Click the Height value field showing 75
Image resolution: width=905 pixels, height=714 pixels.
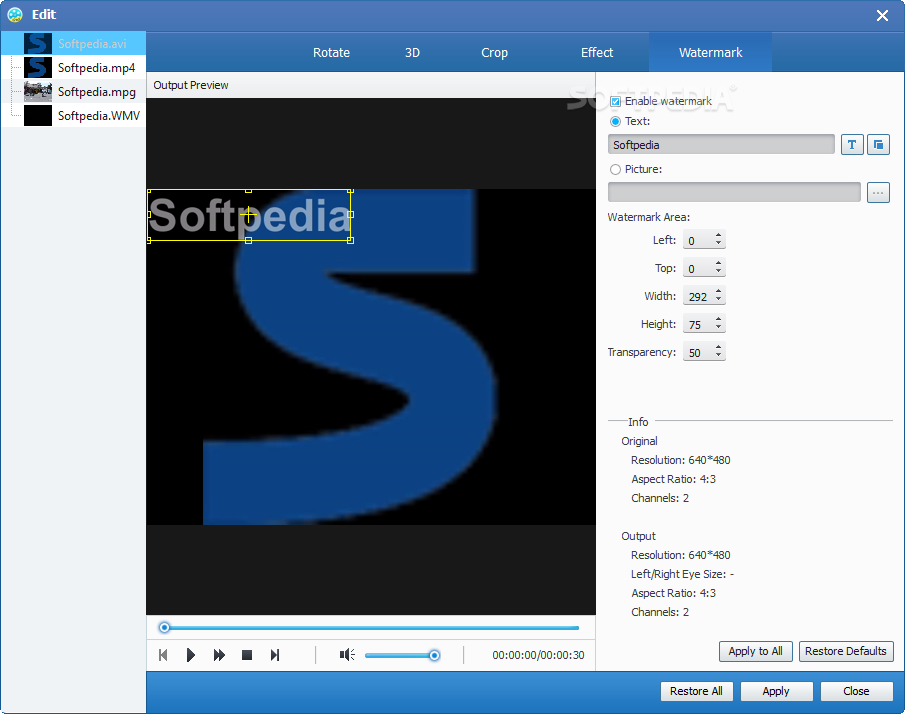point(698,324)
